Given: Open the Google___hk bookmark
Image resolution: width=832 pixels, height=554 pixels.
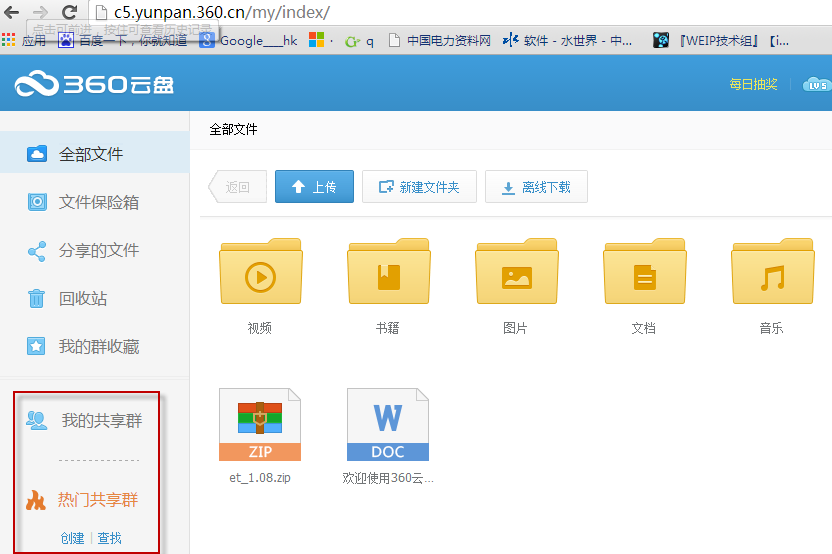Looking at the screenshot, I should (248, 40).
